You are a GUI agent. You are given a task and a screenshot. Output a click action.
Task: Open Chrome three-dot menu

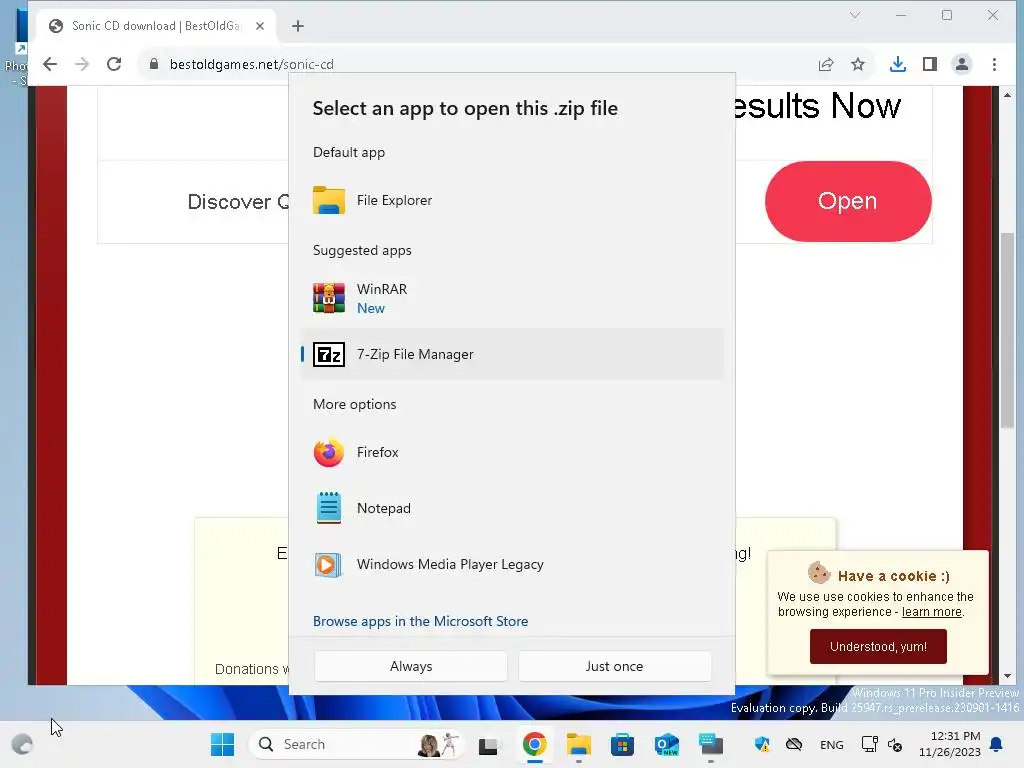point(994,64)
